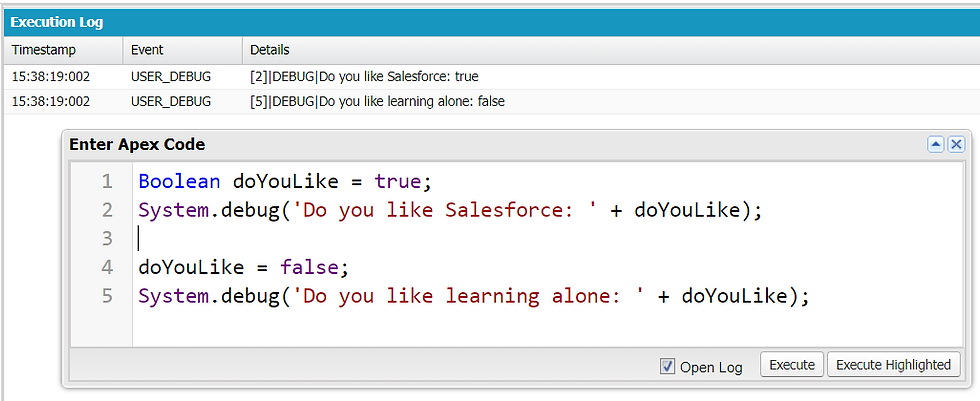The width and height of the screenshot is (980, 401).
Task: Select the 'Do you like Salesforce: true' log row
Action: pos(491,77)
